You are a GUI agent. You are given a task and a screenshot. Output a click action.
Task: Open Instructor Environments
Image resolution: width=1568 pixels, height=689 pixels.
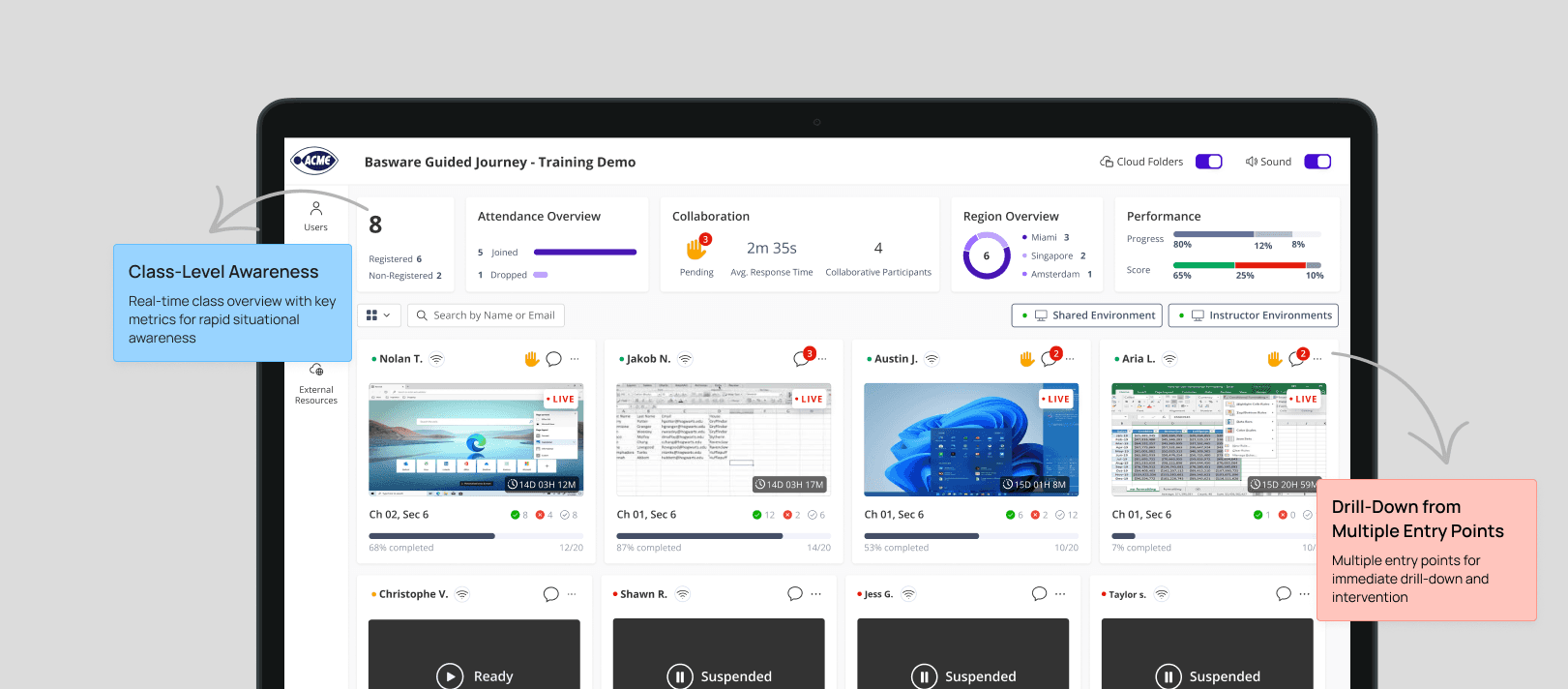tap(1253, 315)
